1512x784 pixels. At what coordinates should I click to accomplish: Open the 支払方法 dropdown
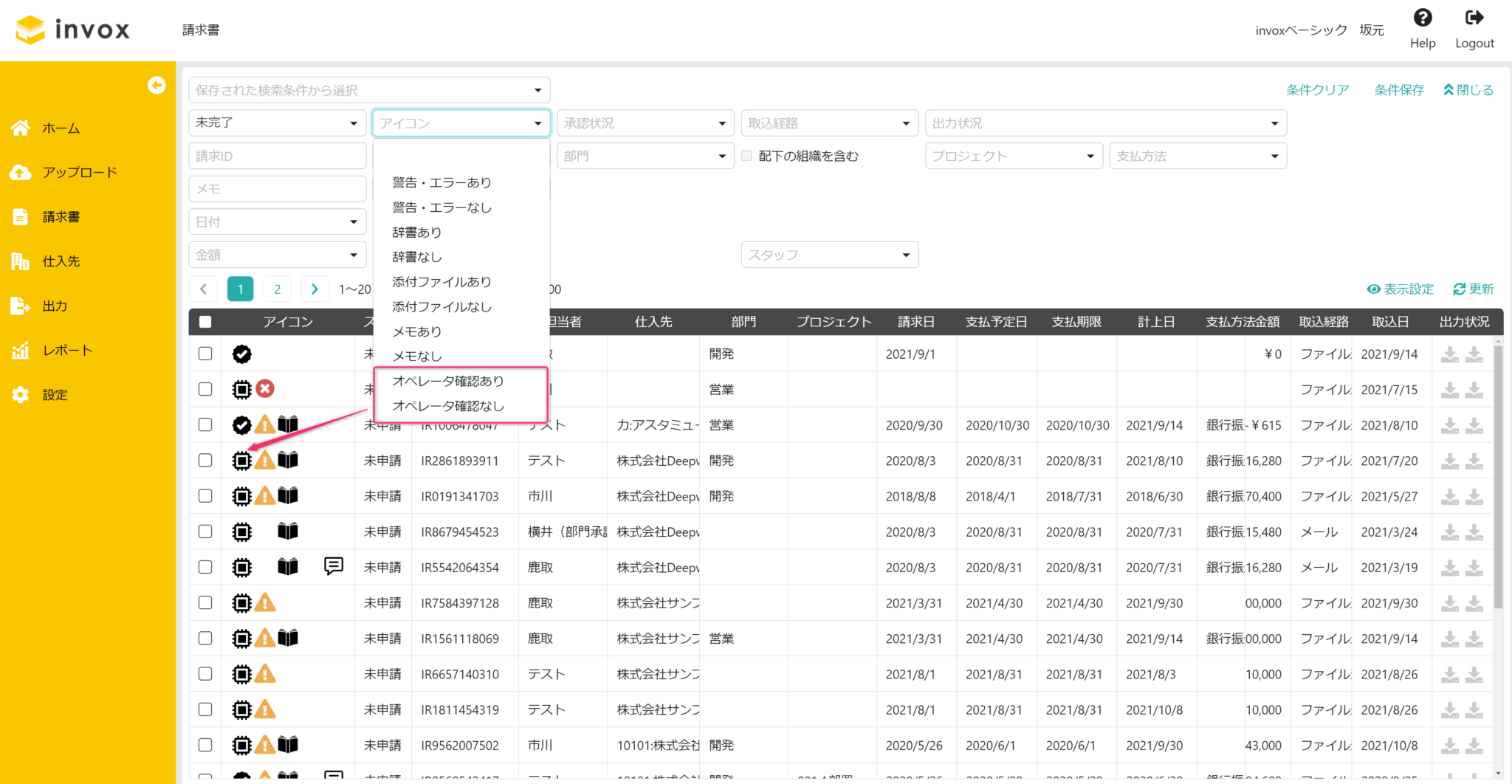[x=1197, y=156]
